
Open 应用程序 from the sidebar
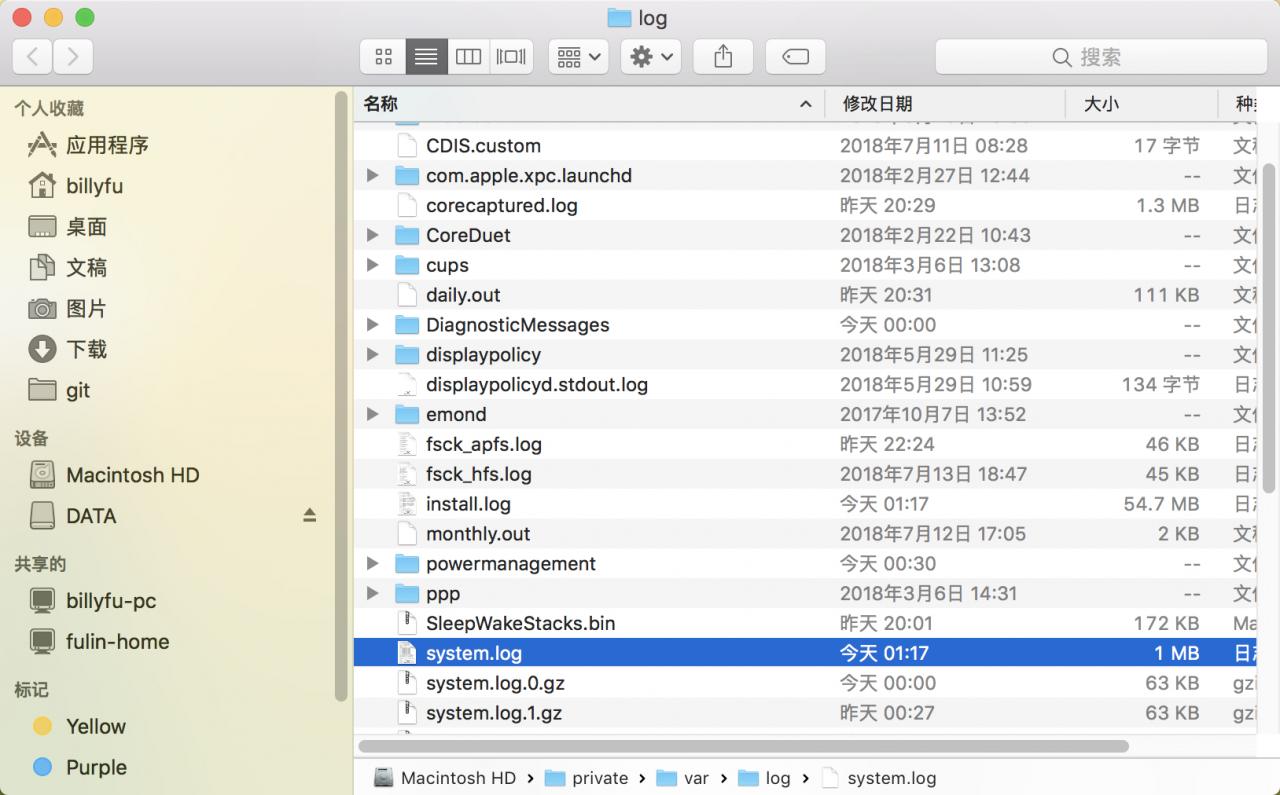click(107, 144)
